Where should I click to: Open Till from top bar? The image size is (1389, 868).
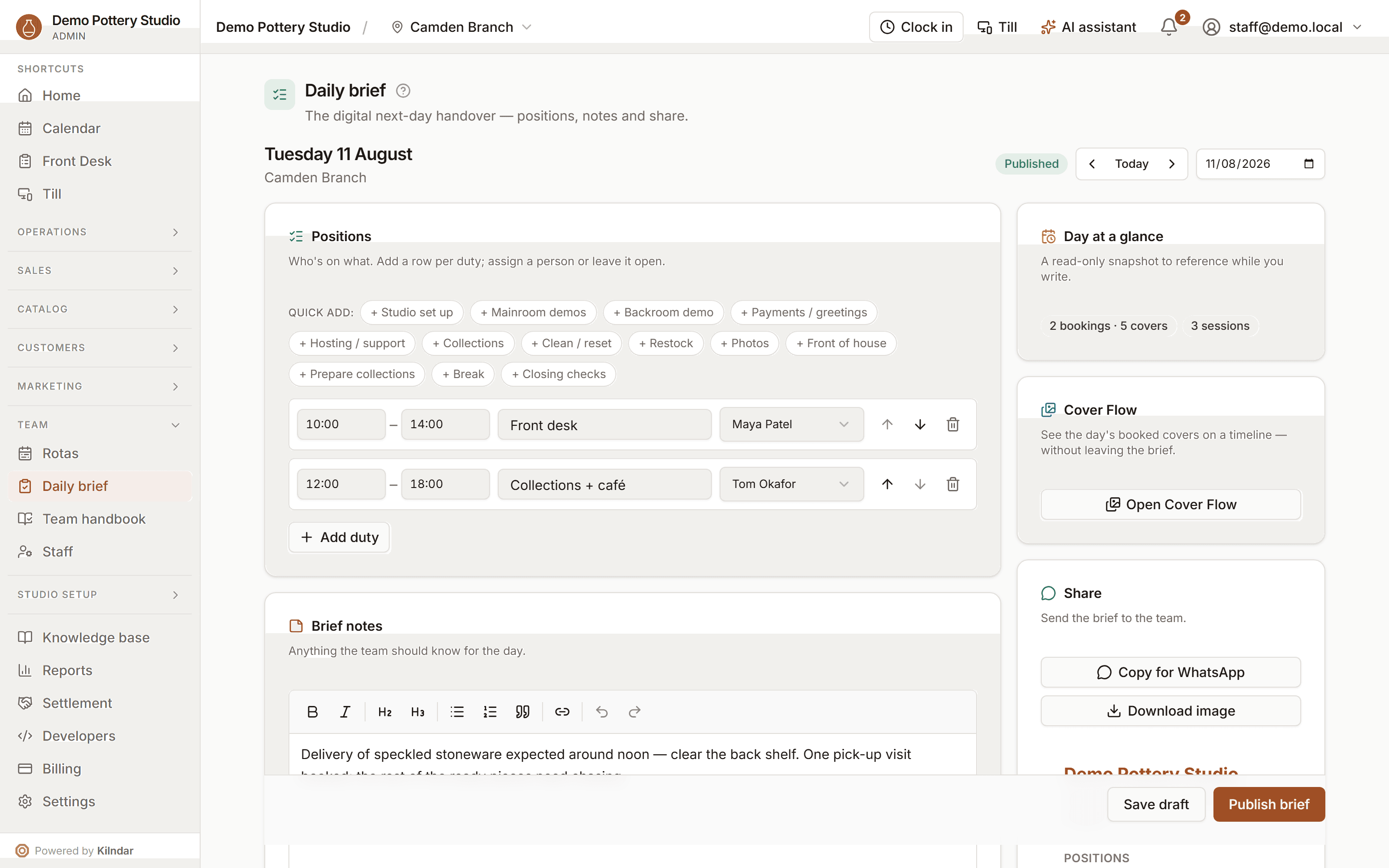click(997, 27)
